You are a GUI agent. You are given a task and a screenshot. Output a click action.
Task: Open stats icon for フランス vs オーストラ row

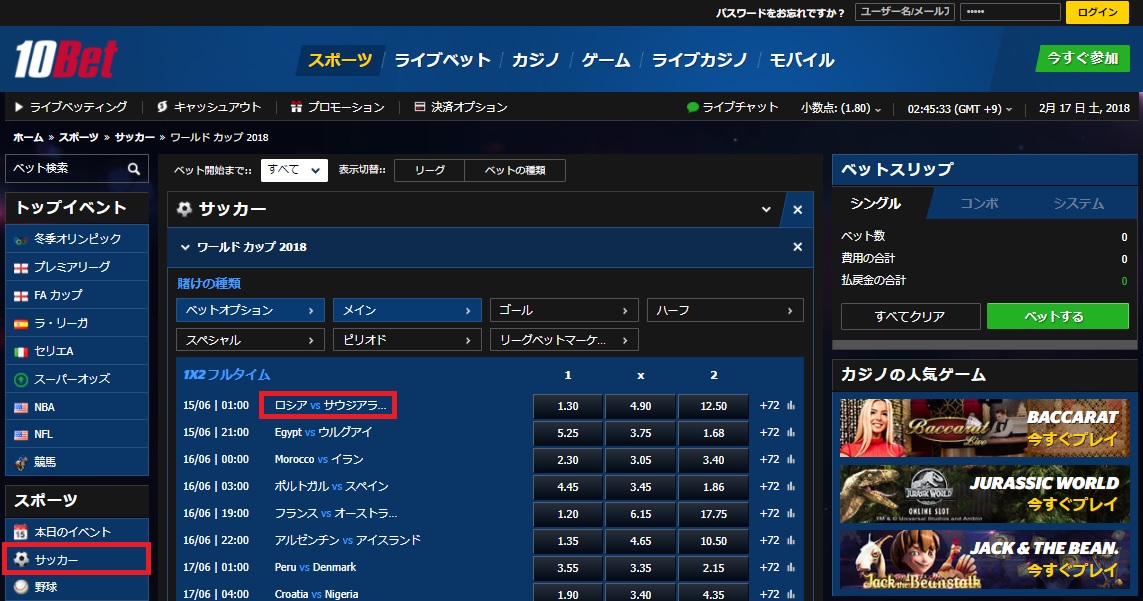pyautogui.click(x=791, y=513)
